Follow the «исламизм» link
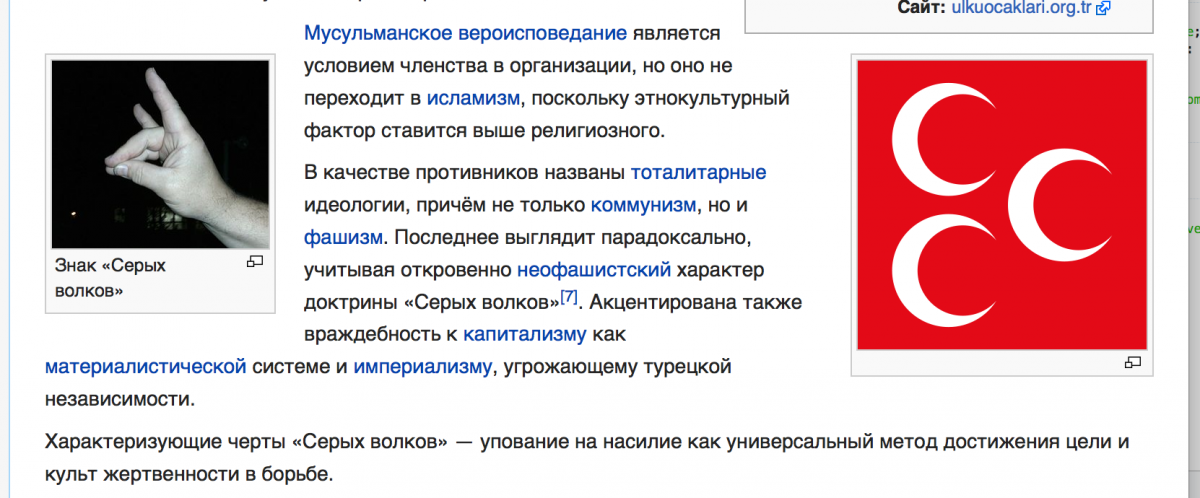Screen dimensions: 1200x498 473,97
